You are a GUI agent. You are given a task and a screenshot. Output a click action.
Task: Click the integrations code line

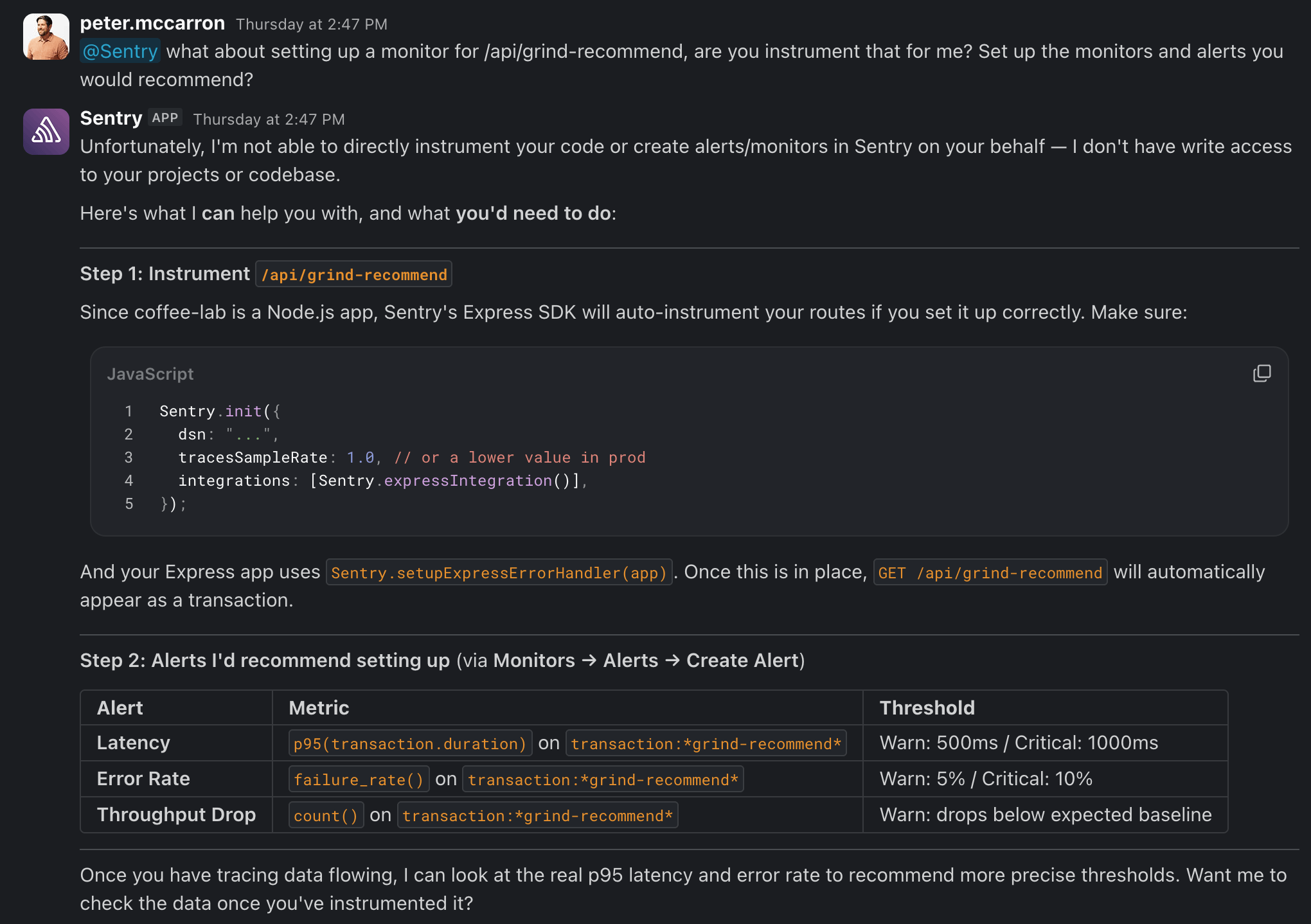(383, 481)
